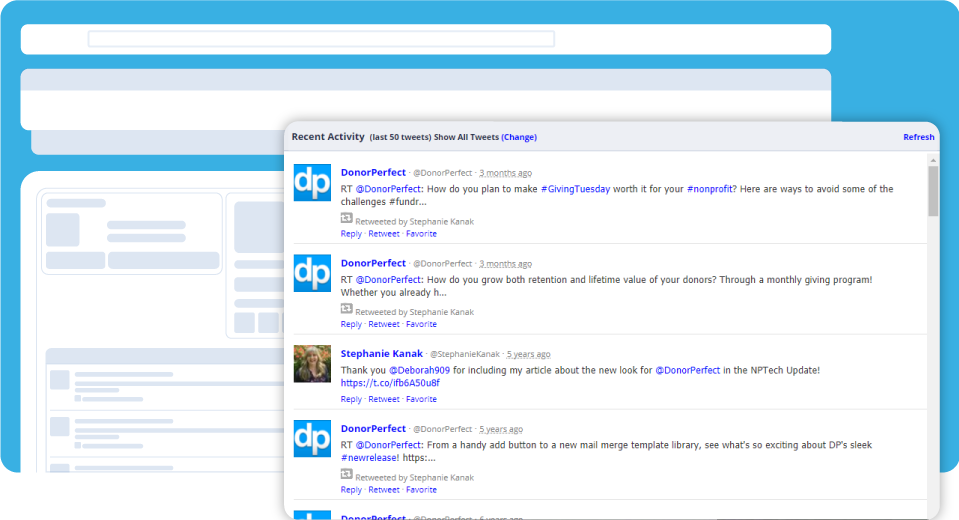Click the scrollbar thumb in the tweet list
This screenshot has height=520, width=959.
933,191
